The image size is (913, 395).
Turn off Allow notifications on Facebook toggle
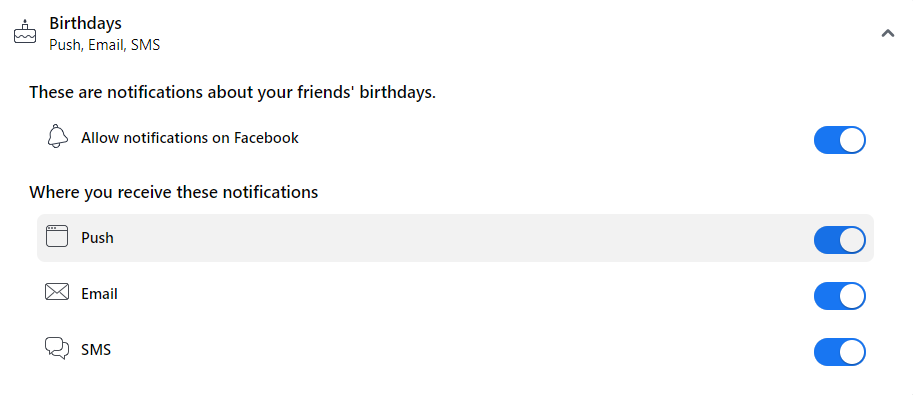pos(840,140)
